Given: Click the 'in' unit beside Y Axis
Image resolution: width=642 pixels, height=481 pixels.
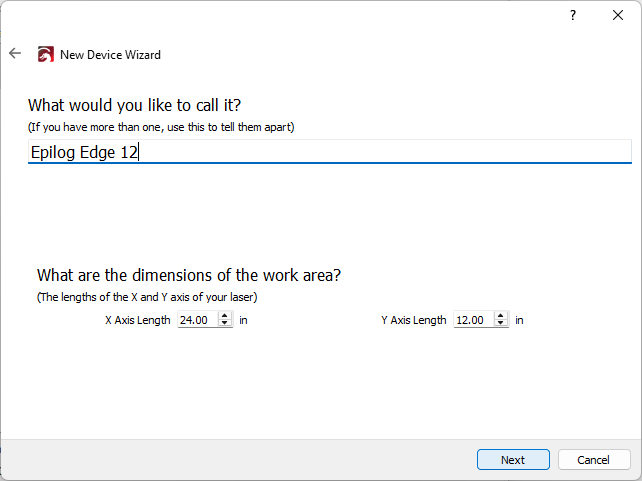Looking at the screenshot, I should point(519,320).
